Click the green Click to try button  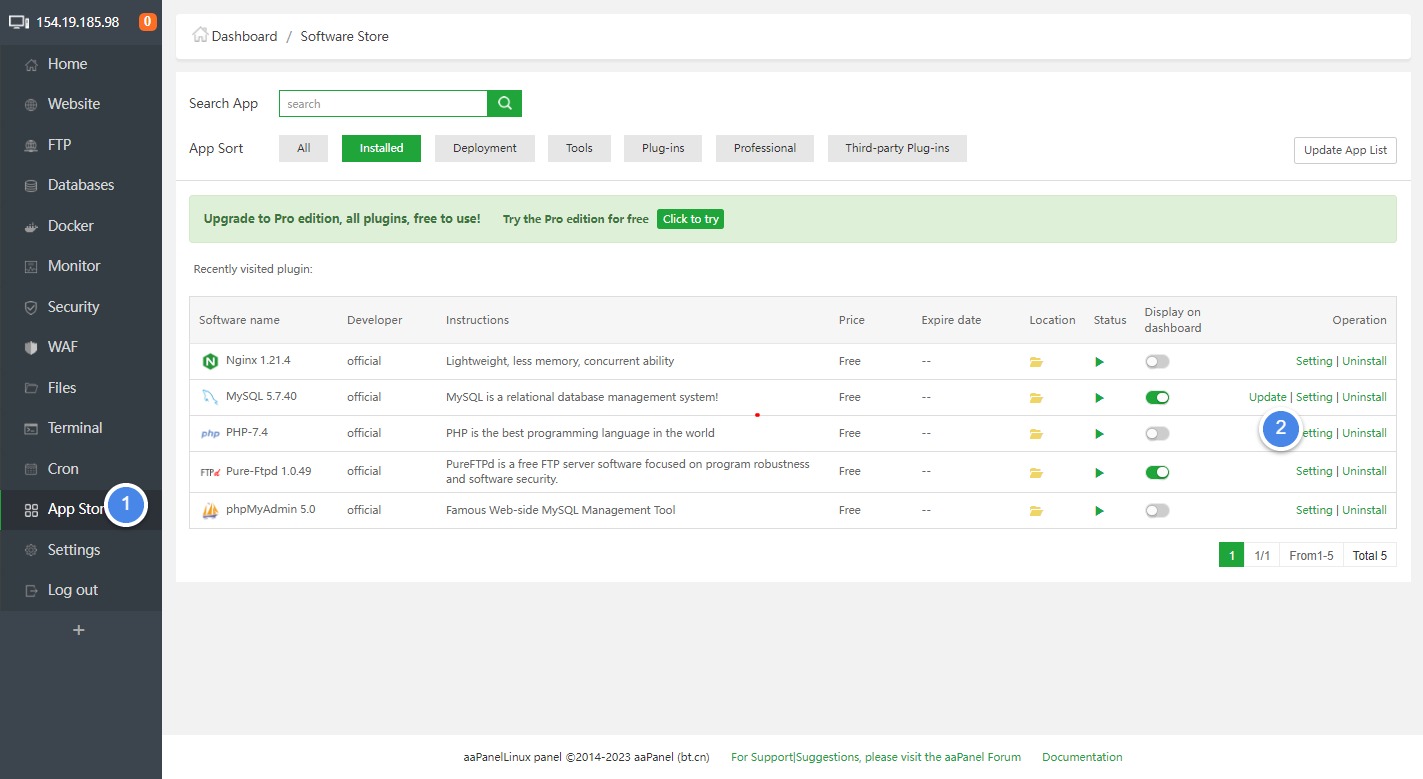690,219
